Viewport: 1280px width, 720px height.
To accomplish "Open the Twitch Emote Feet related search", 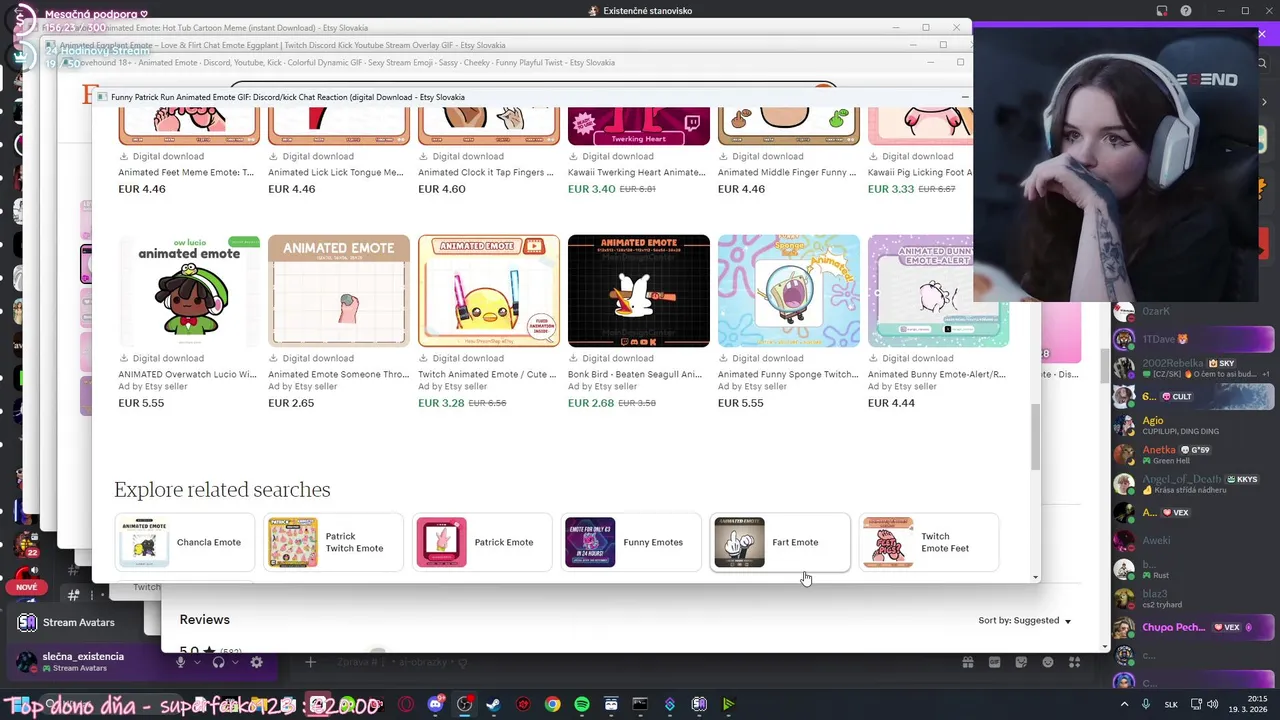I will (929, 542).
